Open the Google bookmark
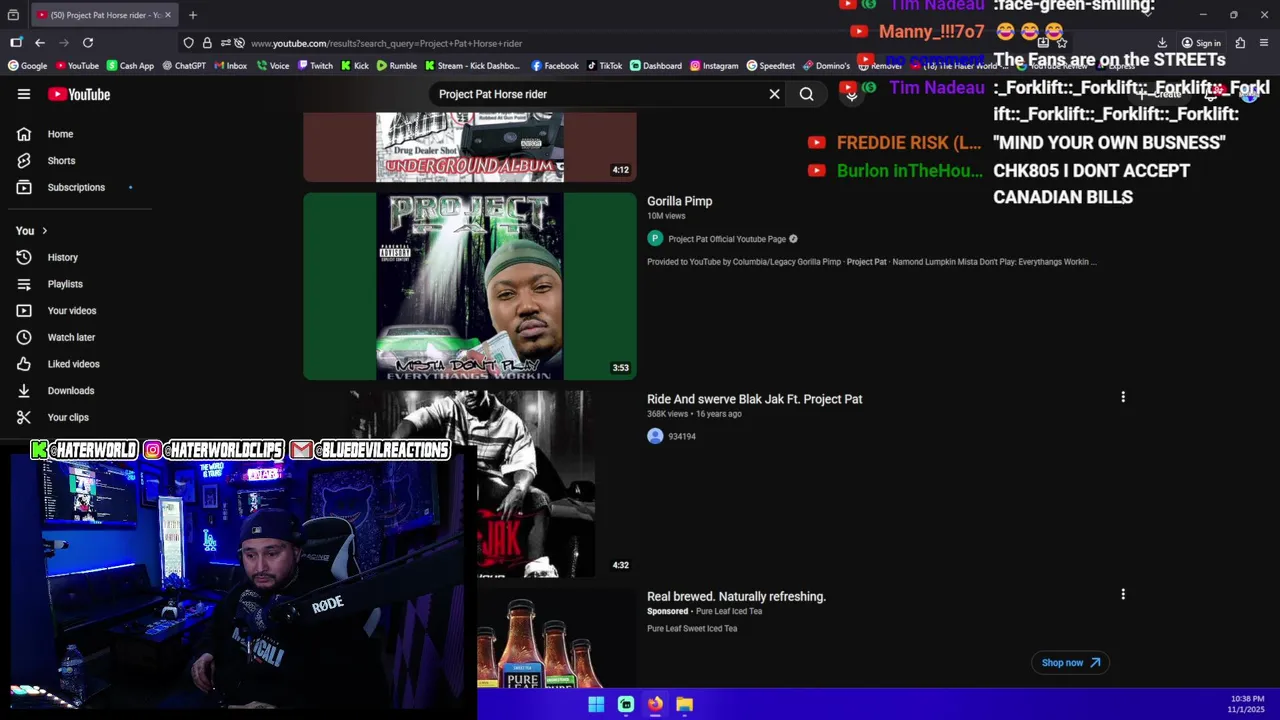This screenshot has width=1280, height=720. 28,66
